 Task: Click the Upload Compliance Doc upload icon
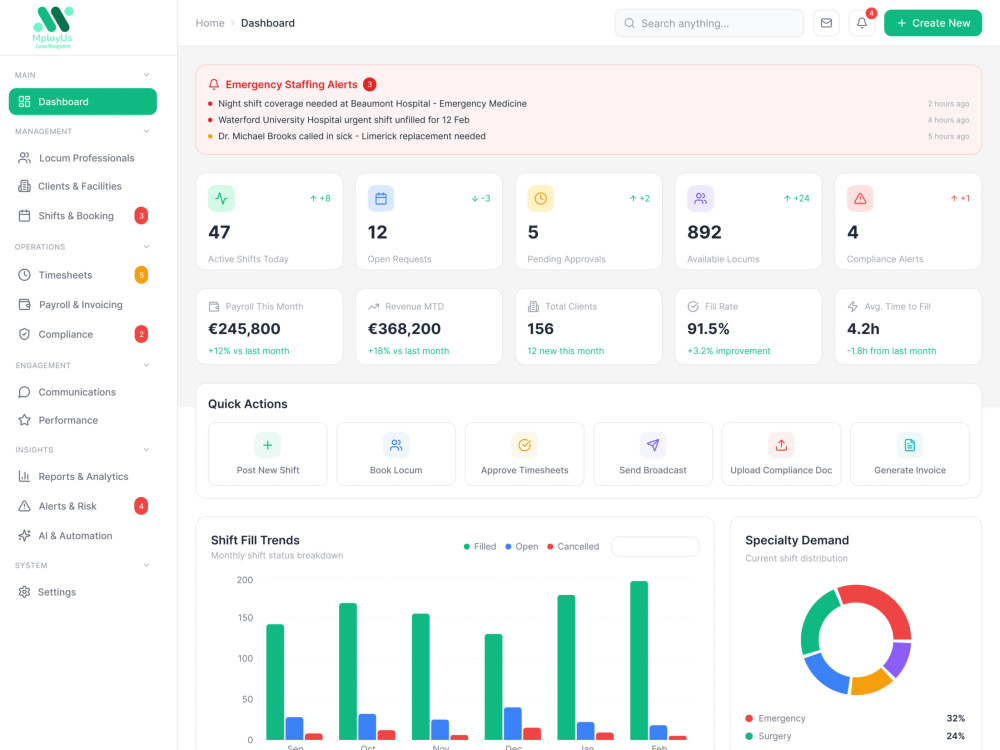tap(781, 445)
